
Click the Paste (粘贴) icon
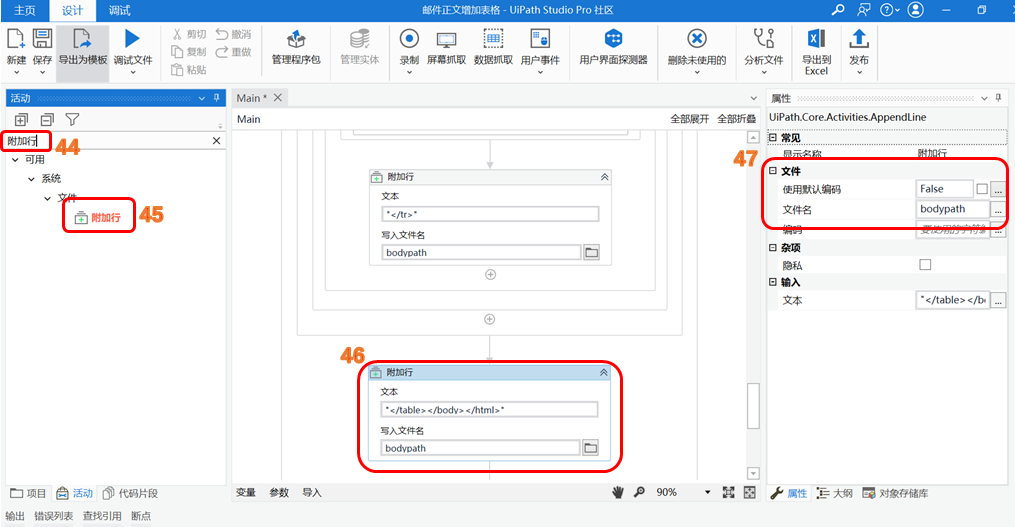[x=177, y=69]
